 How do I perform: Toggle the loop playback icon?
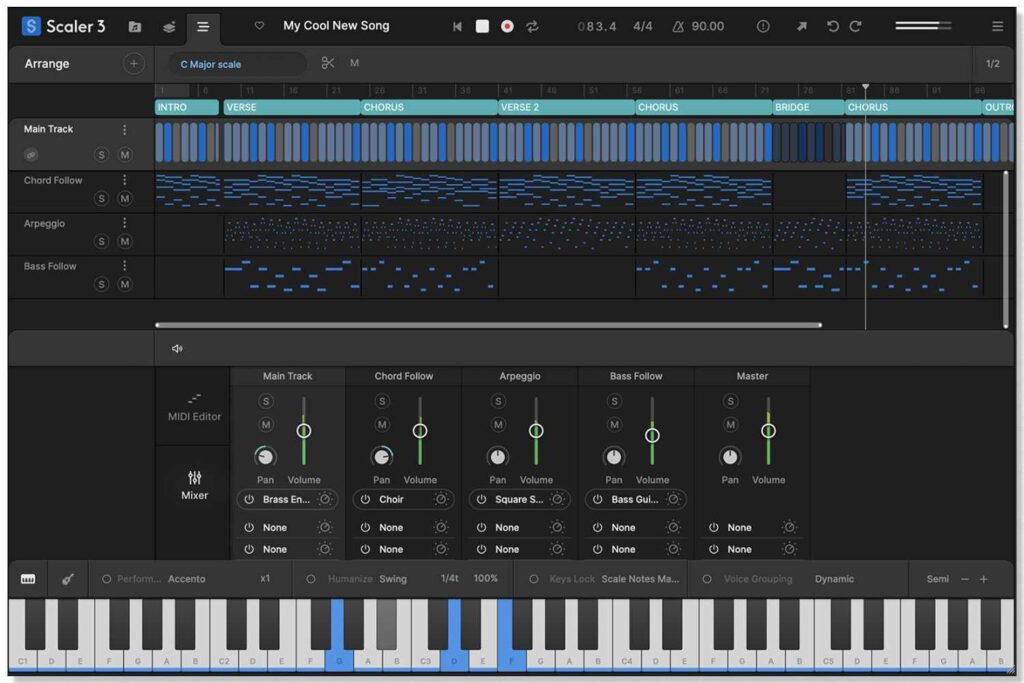point(532,27)
